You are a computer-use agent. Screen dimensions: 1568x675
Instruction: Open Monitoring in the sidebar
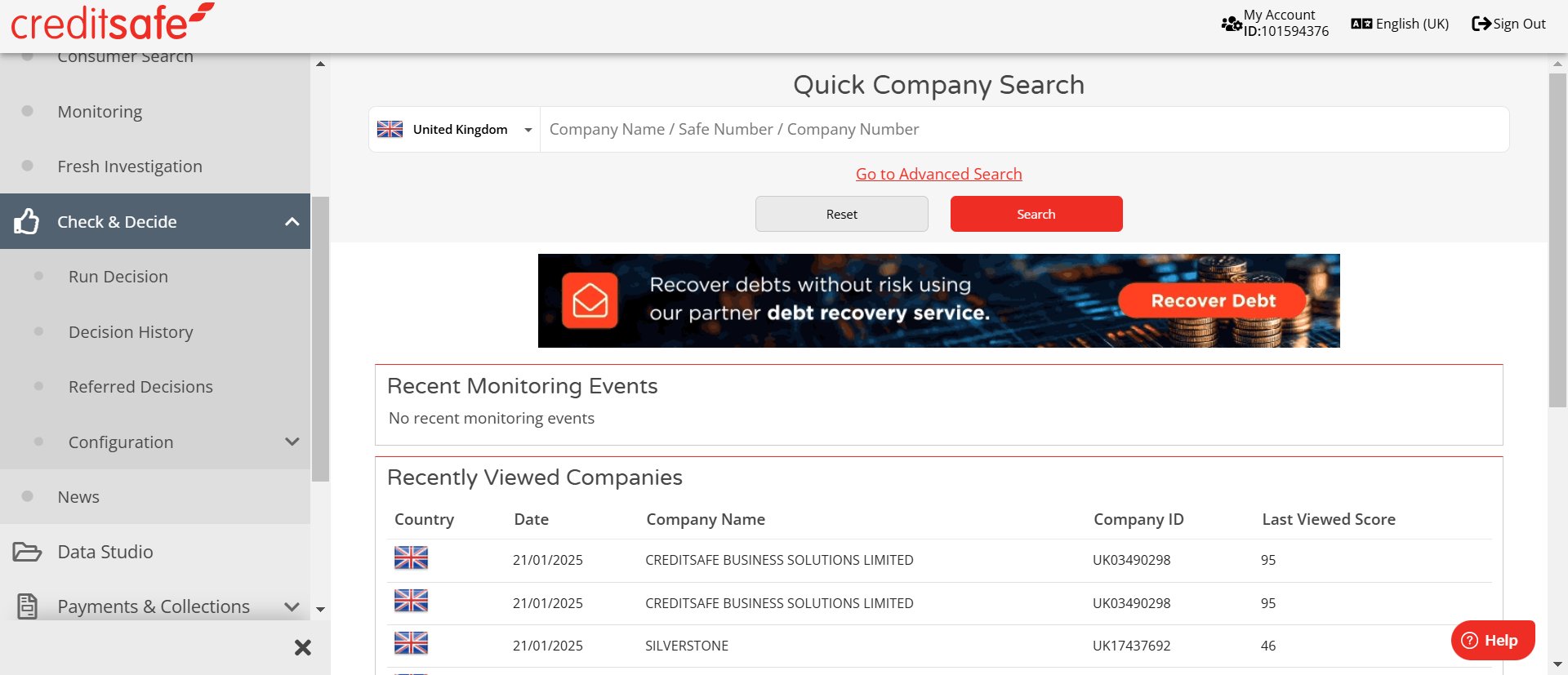100,111
